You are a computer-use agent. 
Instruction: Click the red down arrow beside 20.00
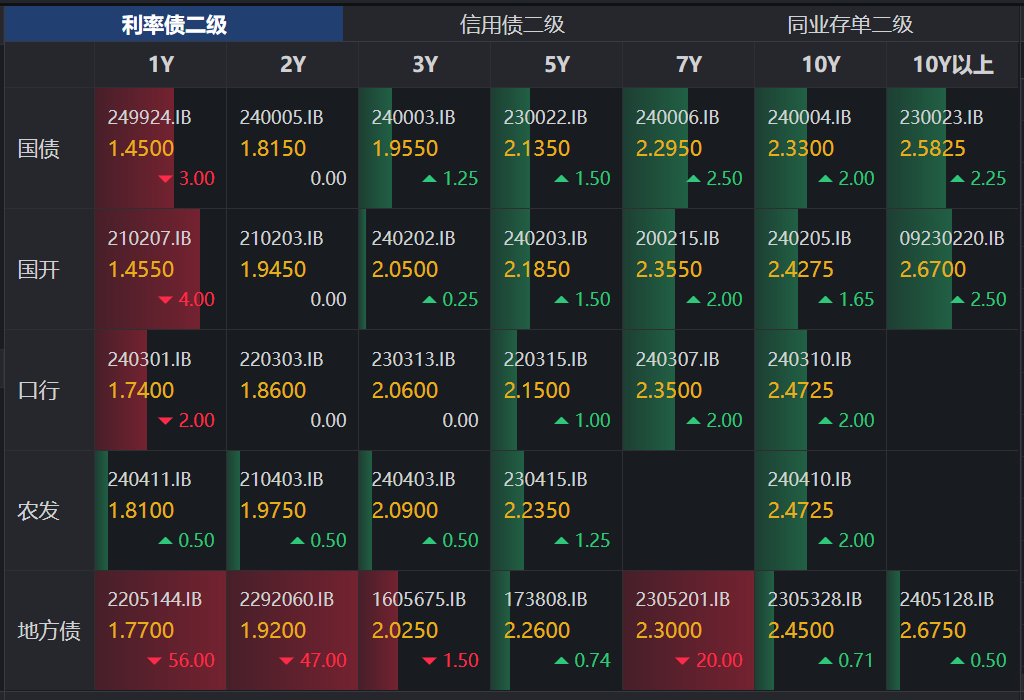[681, 661]
